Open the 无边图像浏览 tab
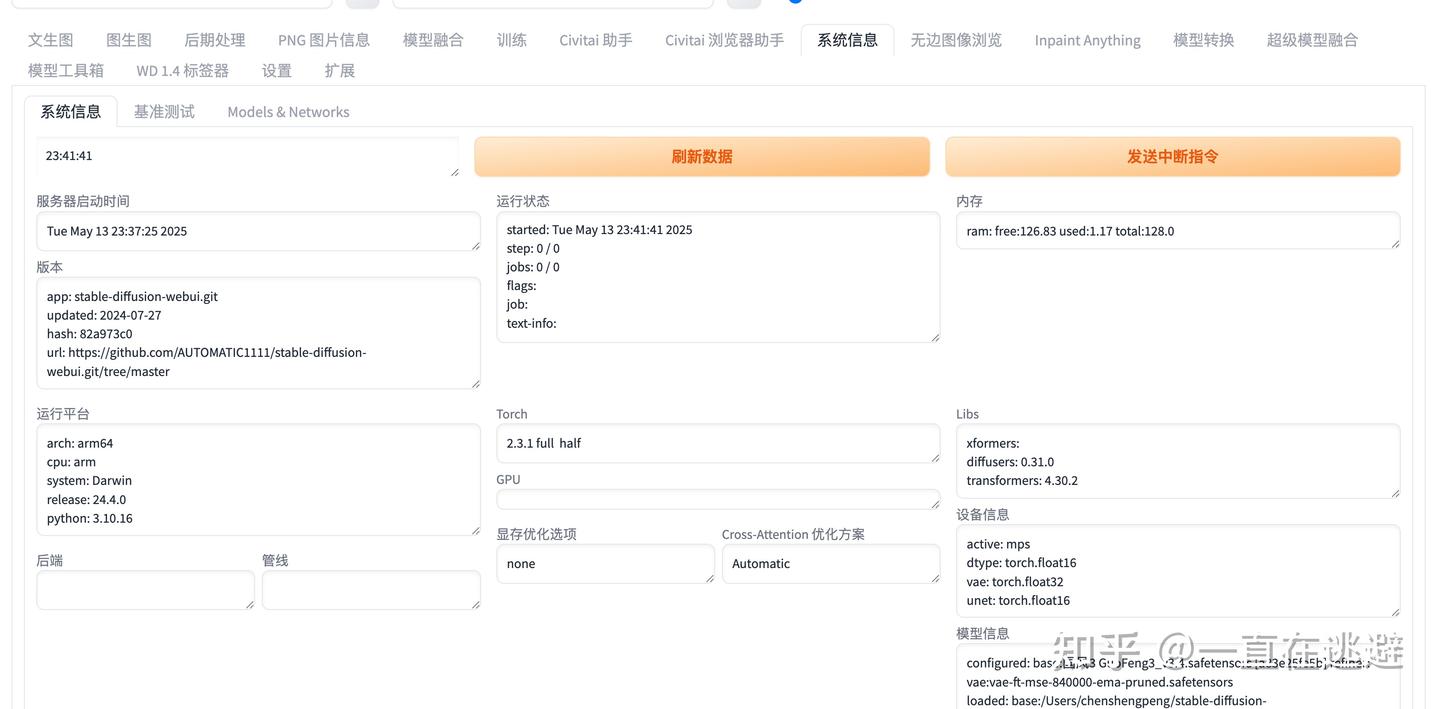 [956, 40]
